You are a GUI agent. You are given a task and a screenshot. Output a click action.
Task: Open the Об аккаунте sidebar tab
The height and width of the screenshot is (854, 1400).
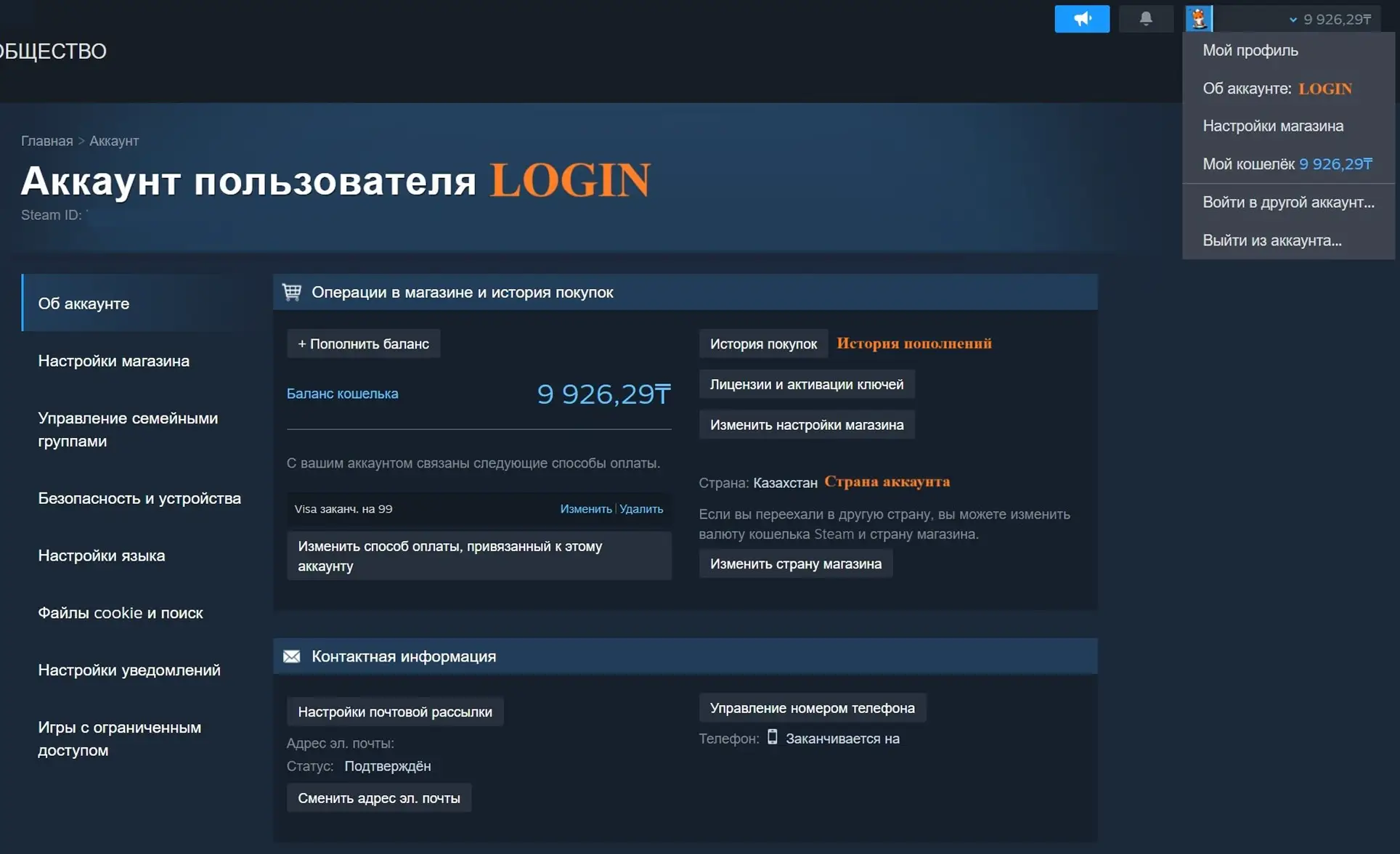coord(143,304)
